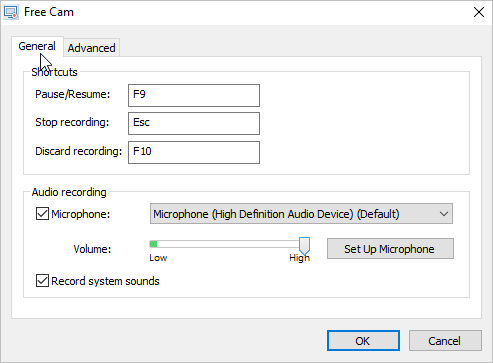Click the Discard recording field showing F10
This screenshot has height=363, width=493.
pos(194,152)
